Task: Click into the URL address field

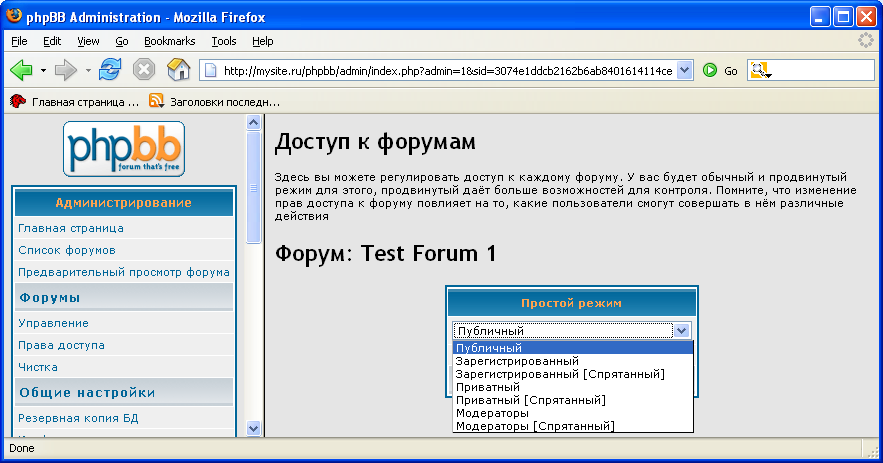Action: click(448, 71)
